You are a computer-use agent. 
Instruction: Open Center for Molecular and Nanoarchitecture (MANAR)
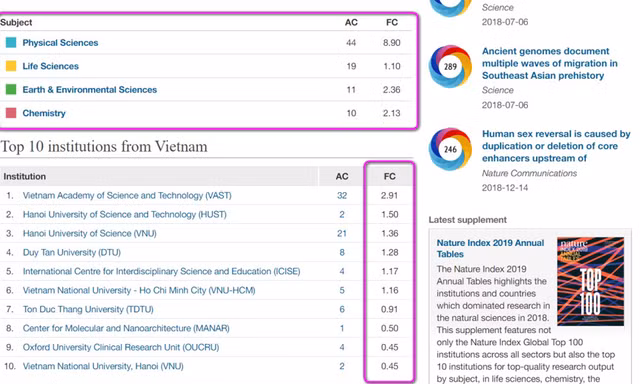tap(126, 328)
